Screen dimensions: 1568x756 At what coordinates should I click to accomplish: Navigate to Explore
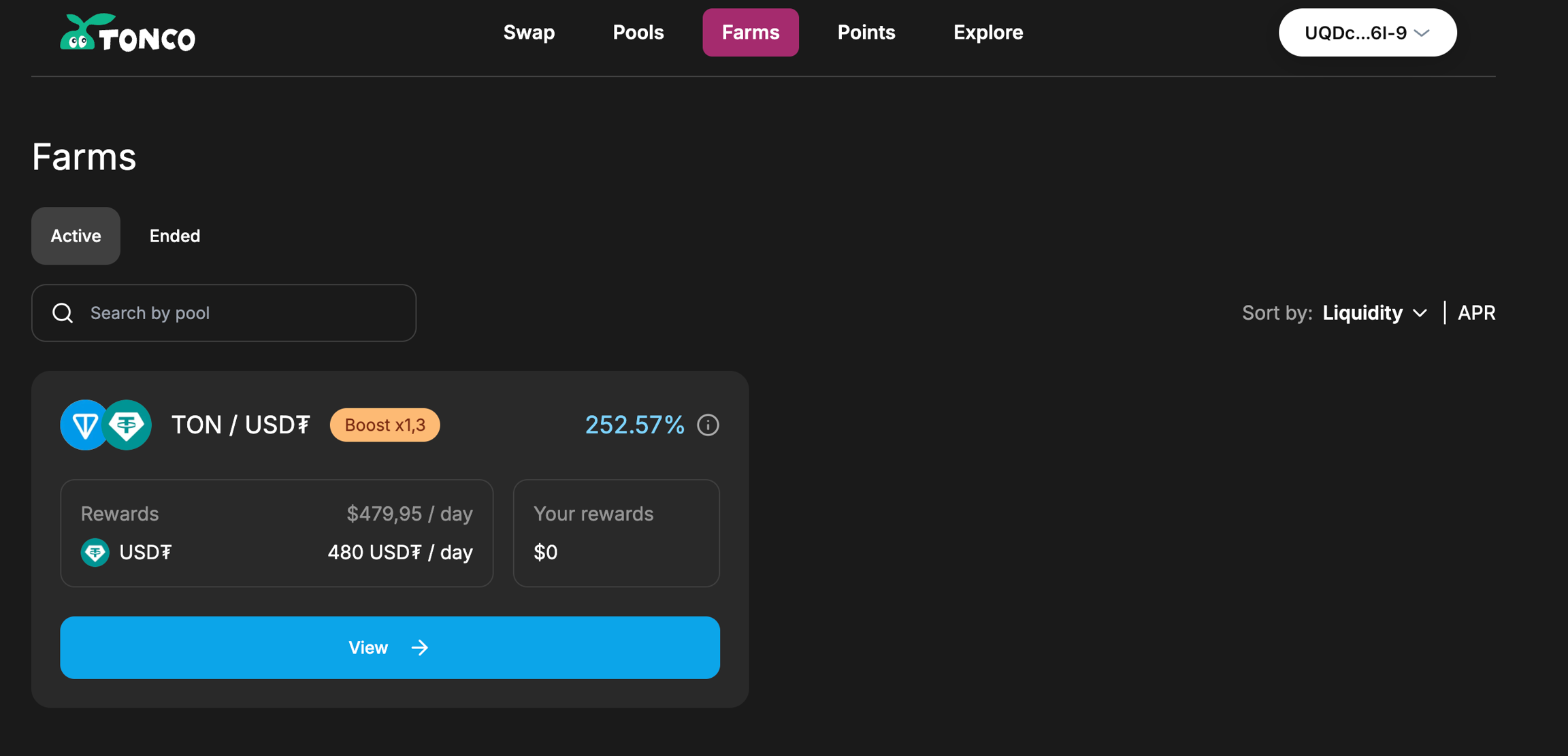click(x=987, y=33)
